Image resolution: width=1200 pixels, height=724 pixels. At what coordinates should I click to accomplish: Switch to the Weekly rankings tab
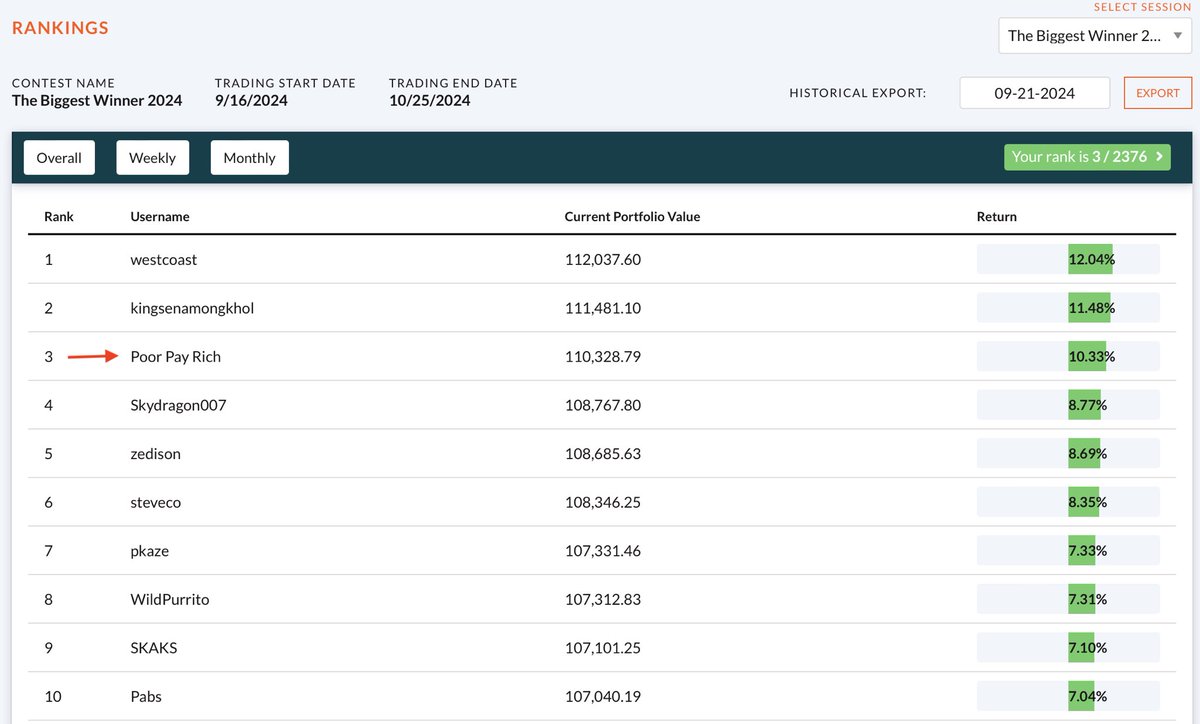(152, 158)
